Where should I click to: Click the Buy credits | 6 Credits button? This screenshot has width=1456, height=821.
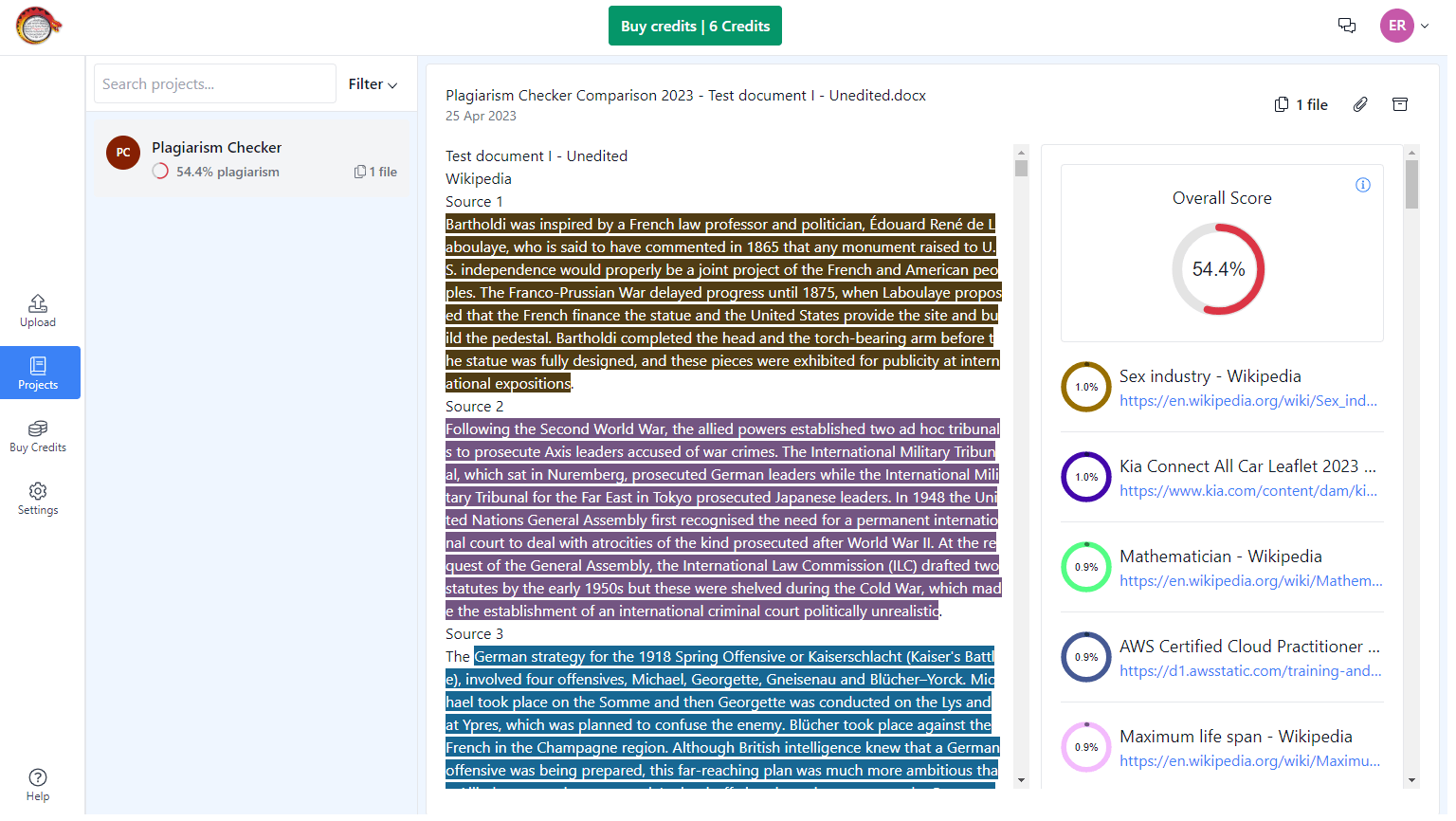click(695, 27)
